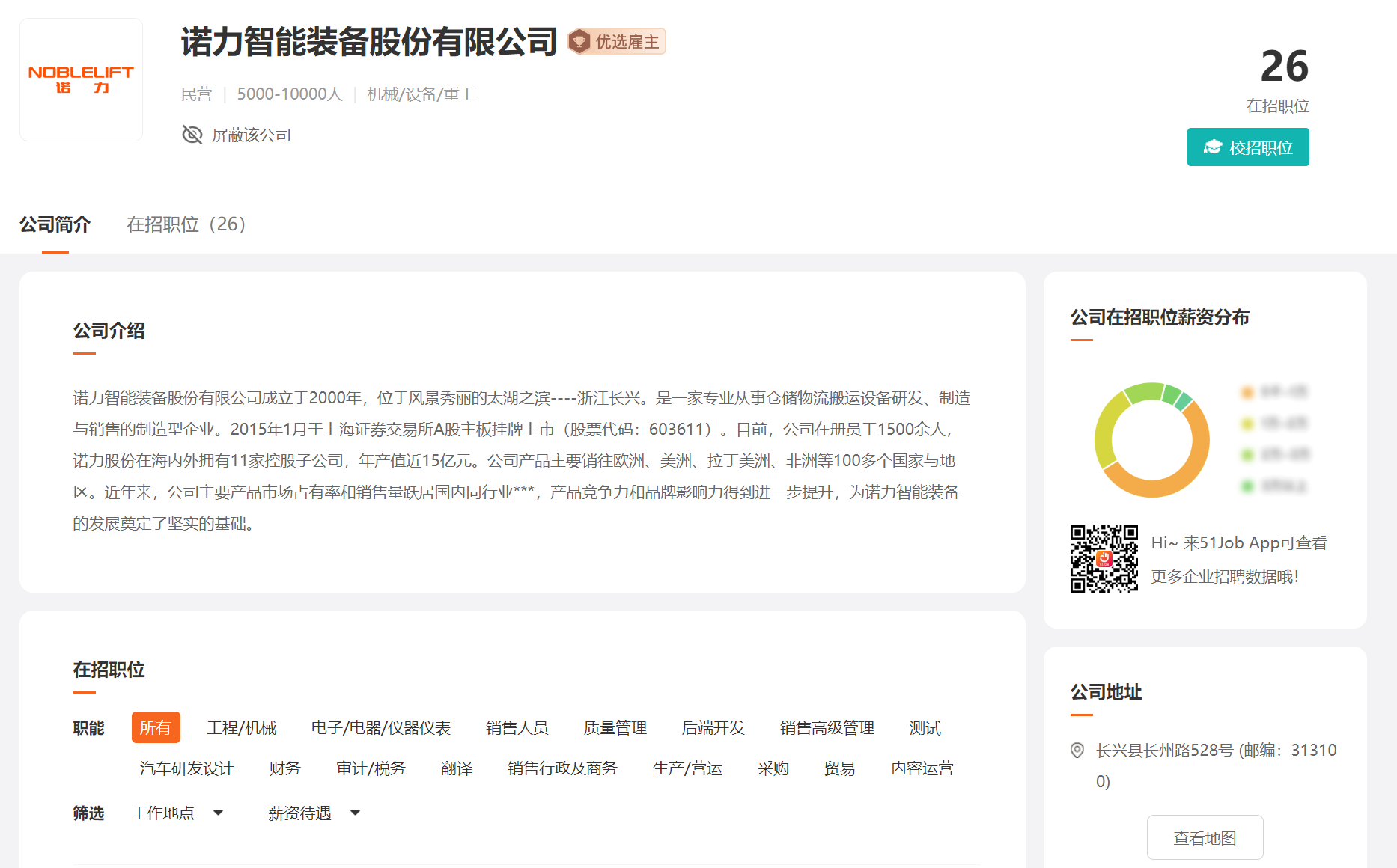This screenshot has width=1397, height=868.
Task: Filter jobs by 内容运营
Action: [922, 768]
